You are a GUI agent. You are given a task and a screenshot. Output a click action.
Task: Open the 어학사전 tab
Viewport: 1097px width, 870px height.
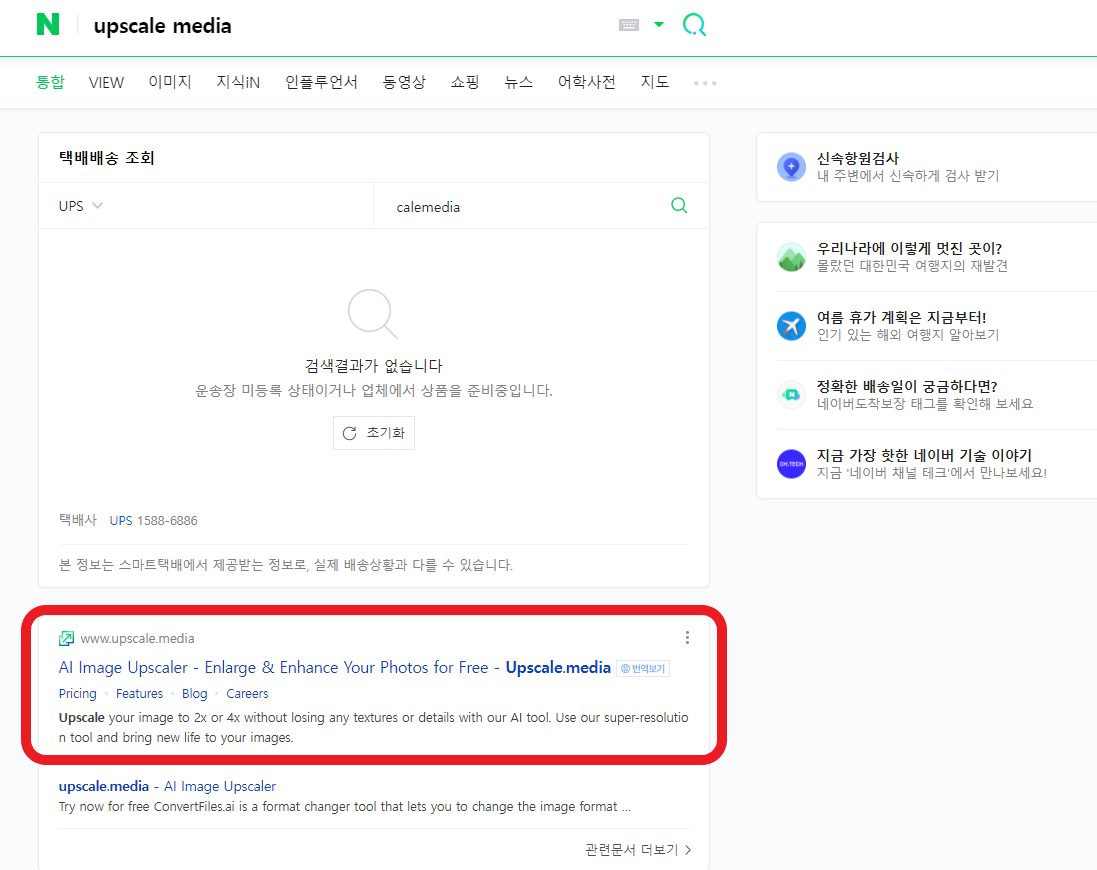point(586,83)
